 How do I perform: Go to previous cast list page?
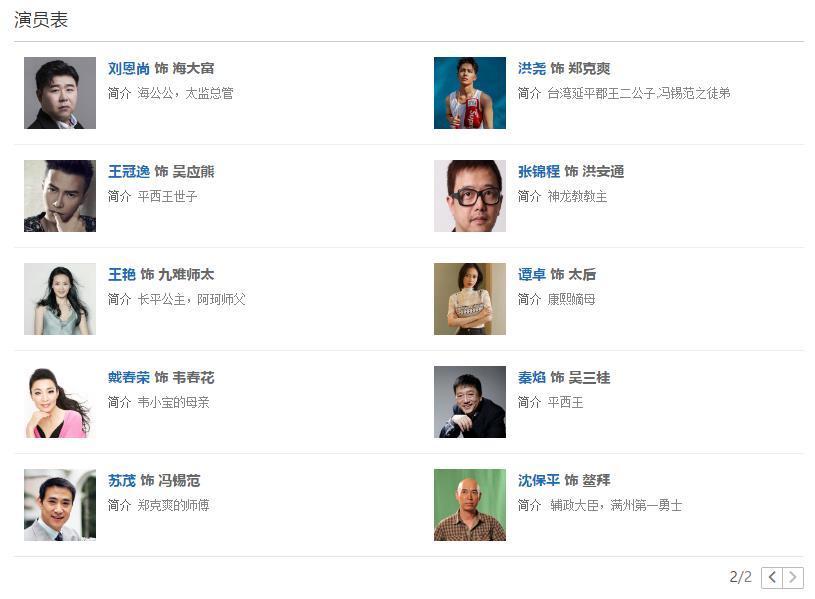click(771, 577)
